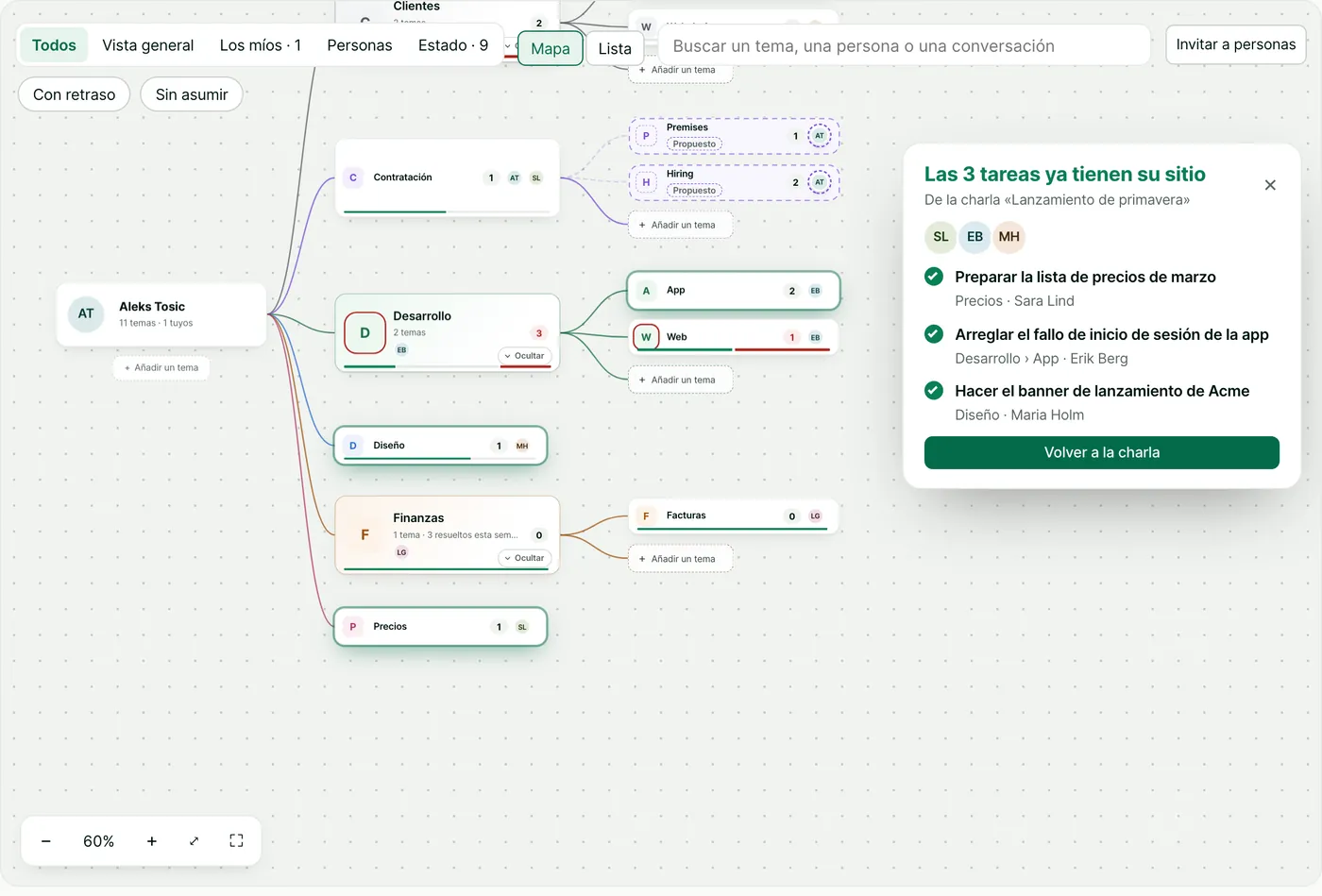Click the F icon on Finanzas card
The height and width of the screenshot is (896, 1322).
364,535
